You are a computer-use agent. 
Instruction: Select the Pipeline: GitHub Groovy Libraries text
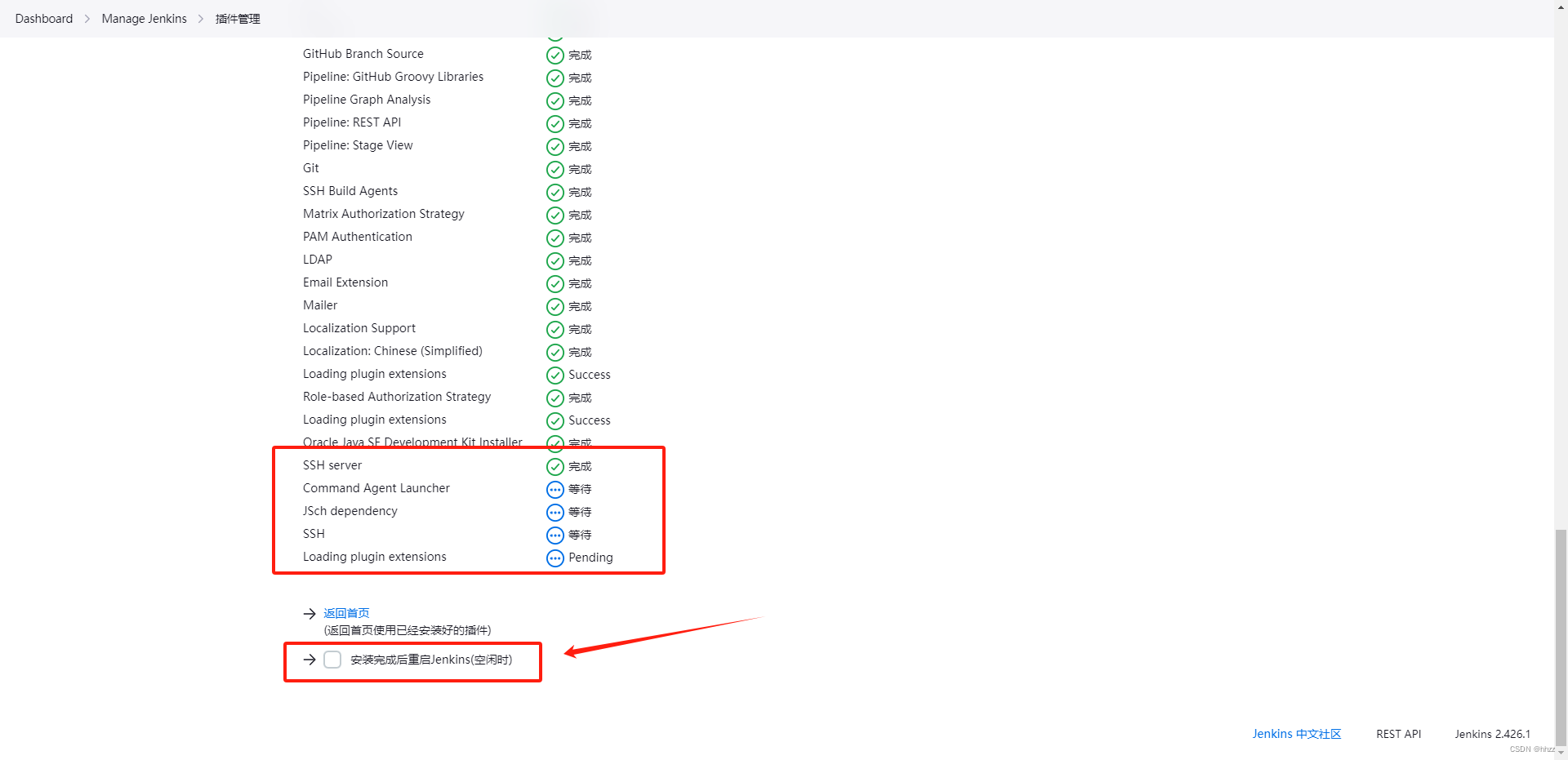click(x=393, y=77)
